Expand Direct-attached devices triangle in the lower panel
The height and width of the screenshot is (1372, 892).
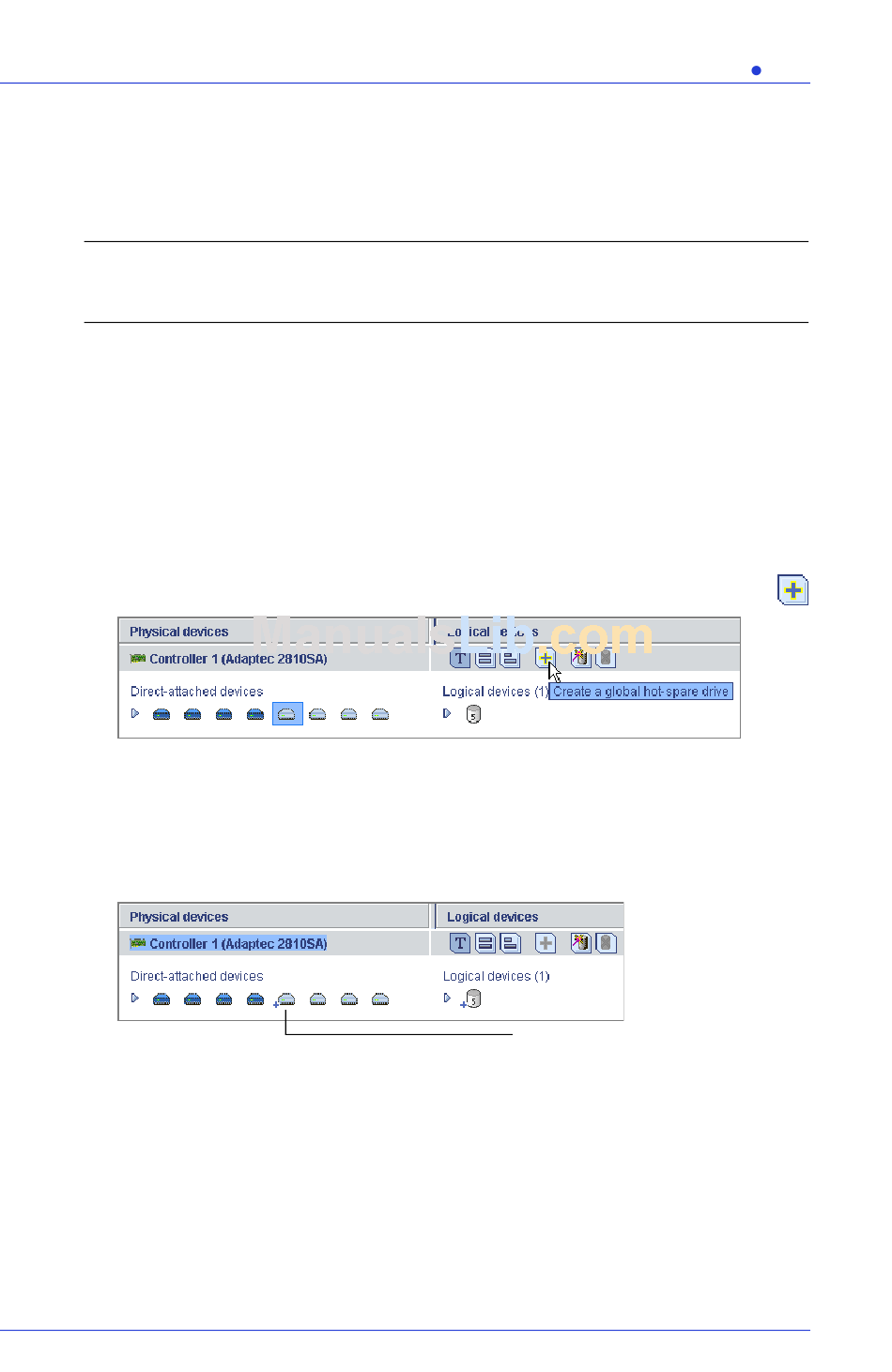pos(135,998)
